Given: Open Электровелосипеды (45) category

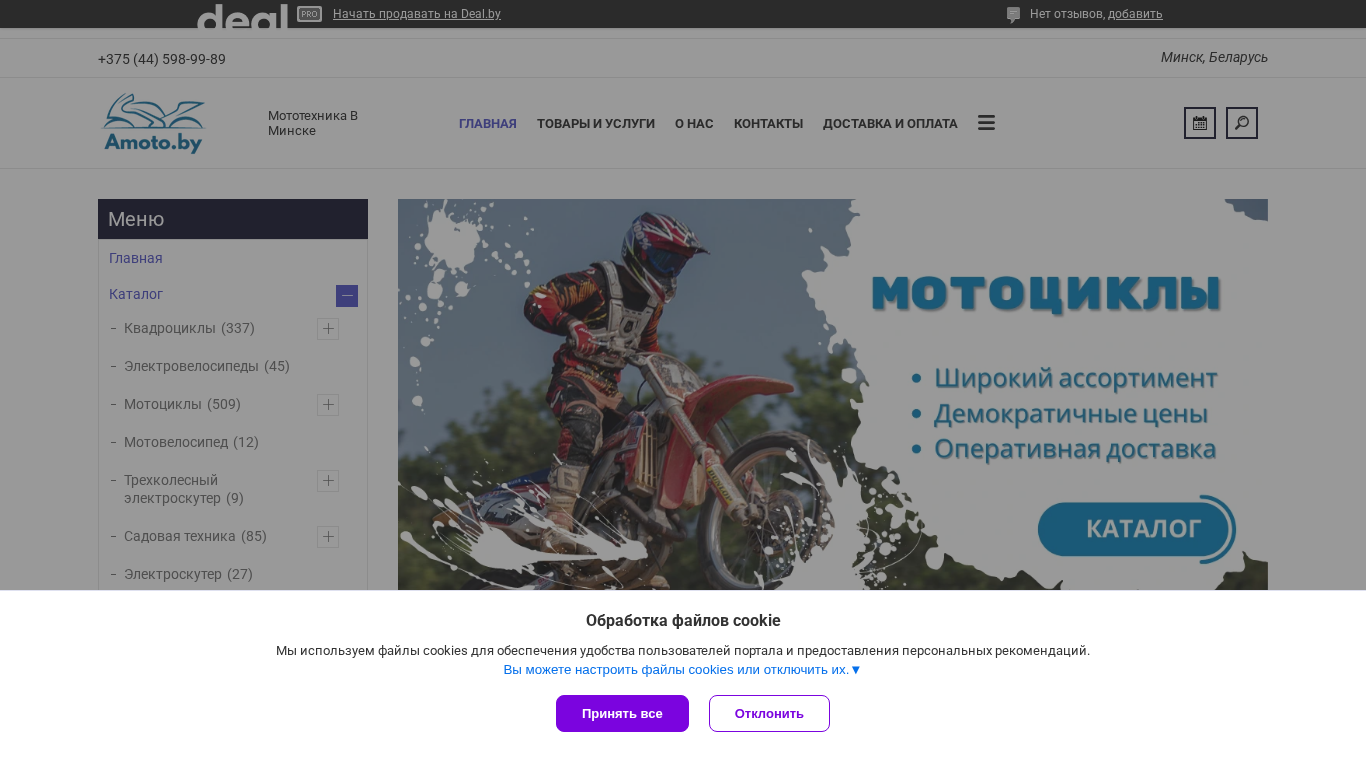Looking at the screenshot, I should [x=207, y=366].
